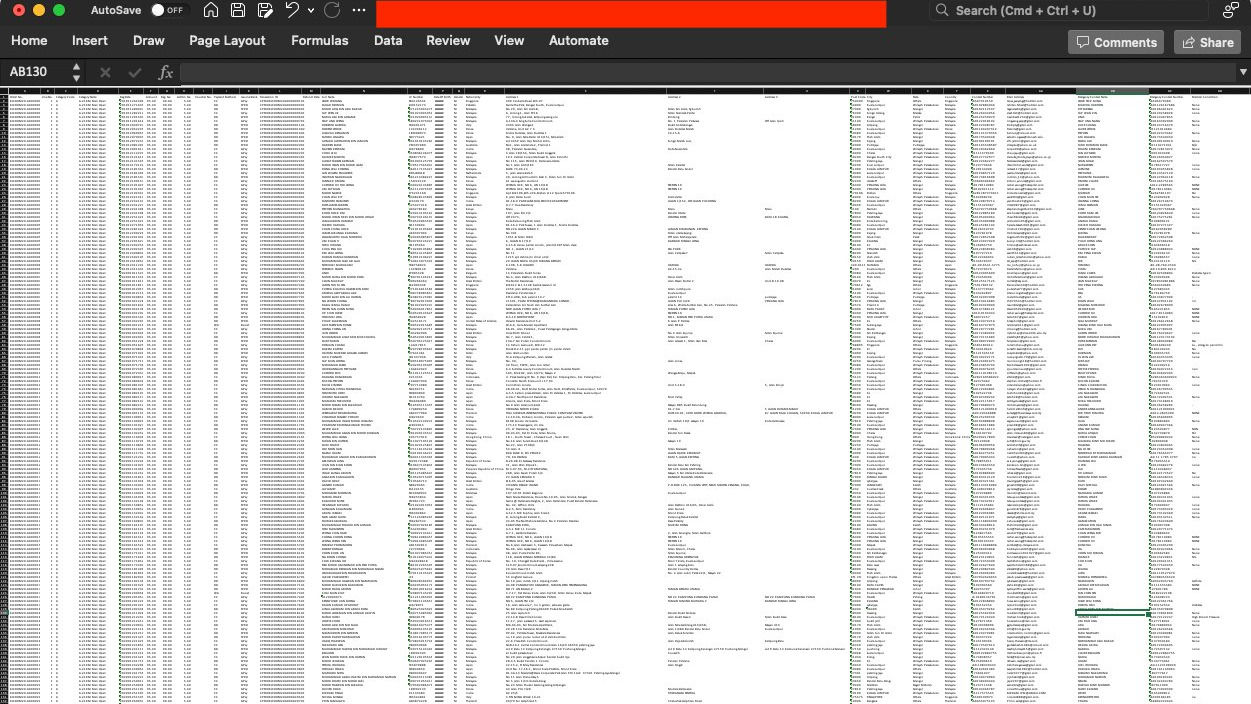Click the Share button

click(x=1207, y=42)
